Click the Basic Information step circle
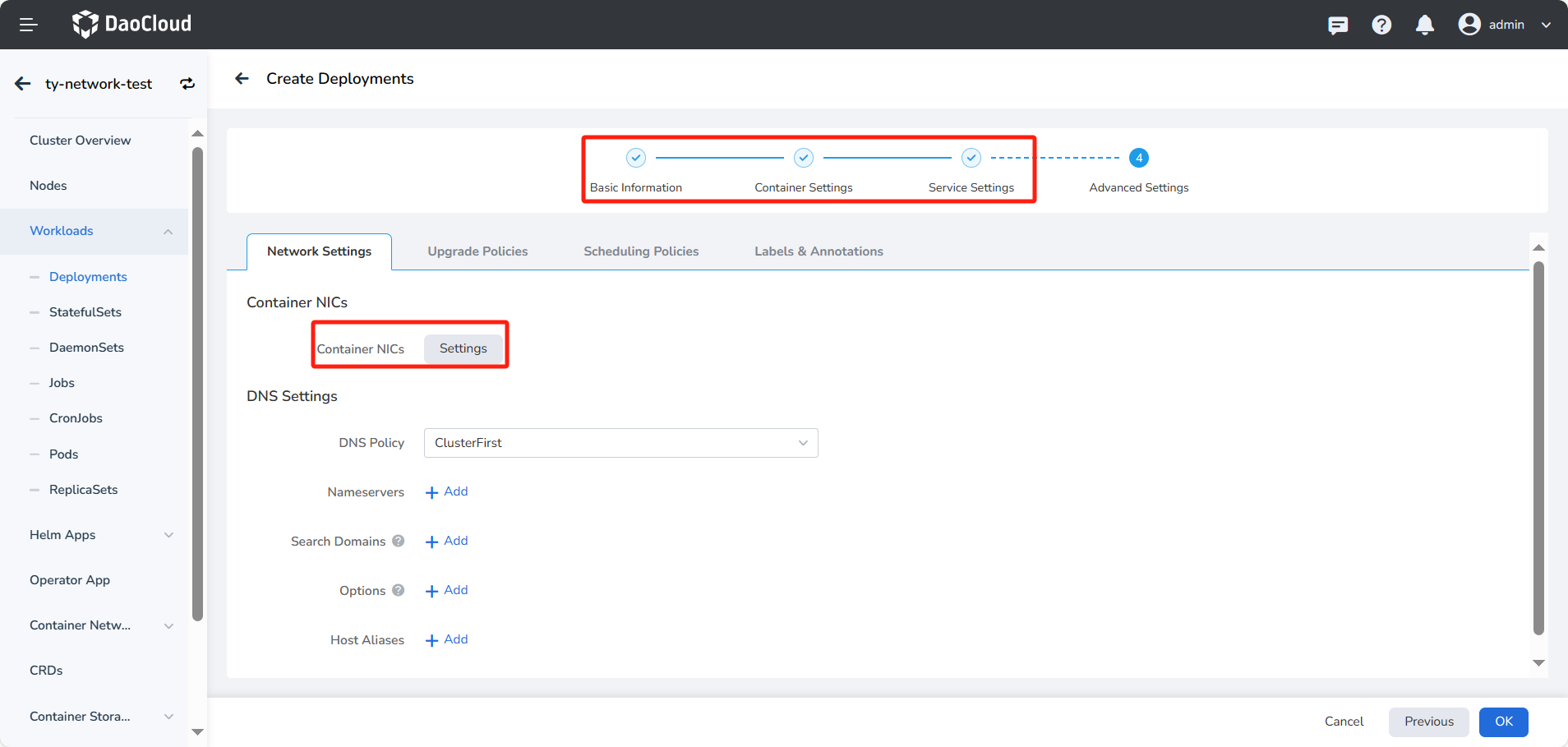 tap(636, 158)
